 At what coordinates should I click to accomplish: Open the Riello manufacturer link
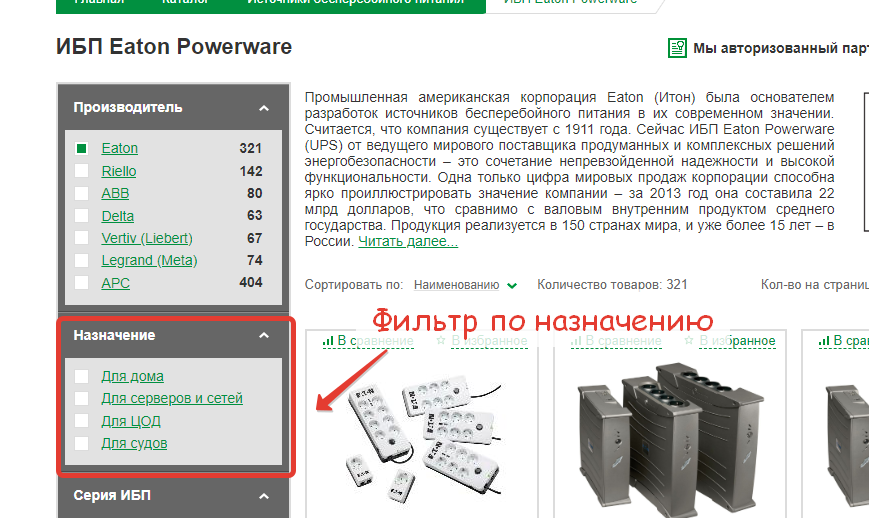pyautogui.click(x=119, y=171)
